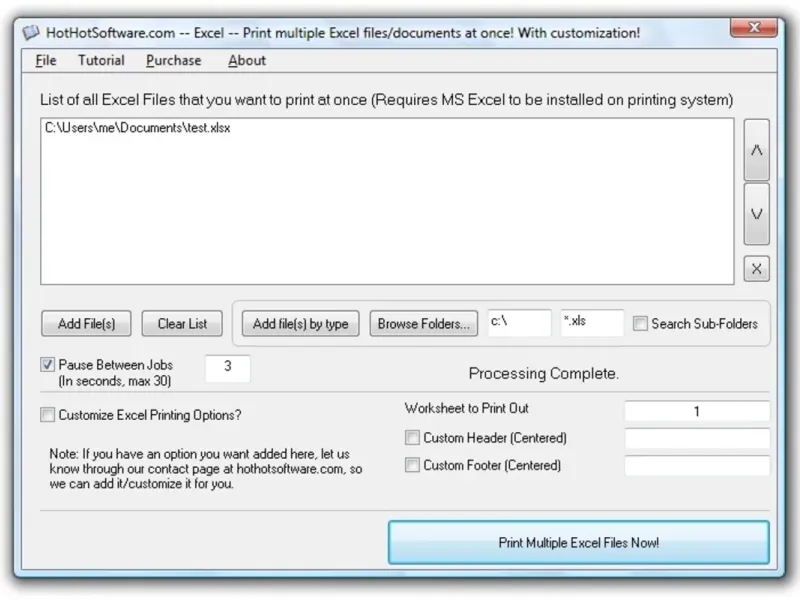Click the file type field showing *.xls
The width and height of the screenshot is (800, 600).
click(x=592, y=322)
